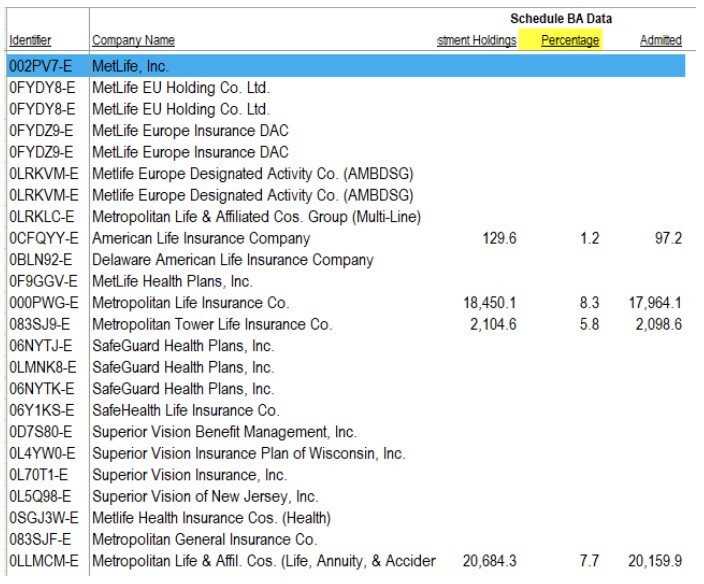Click identifier 0LRKLC-E
Viewport: 704px width, 584px height.
[41, 217]
